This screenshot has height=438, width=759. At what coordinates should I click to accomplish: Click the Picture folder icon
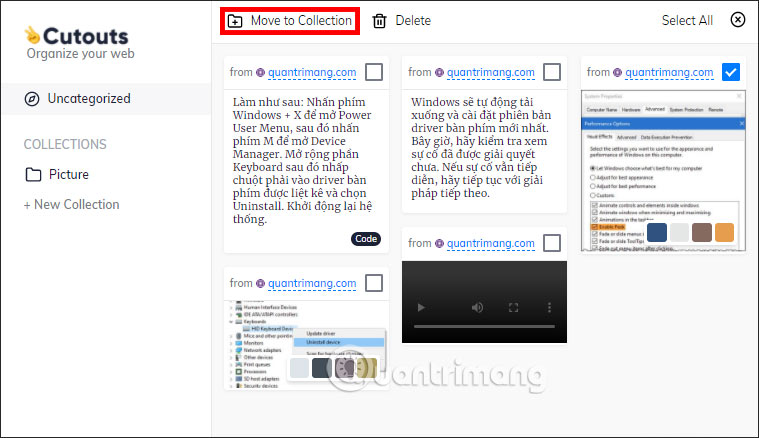[33, 175]
